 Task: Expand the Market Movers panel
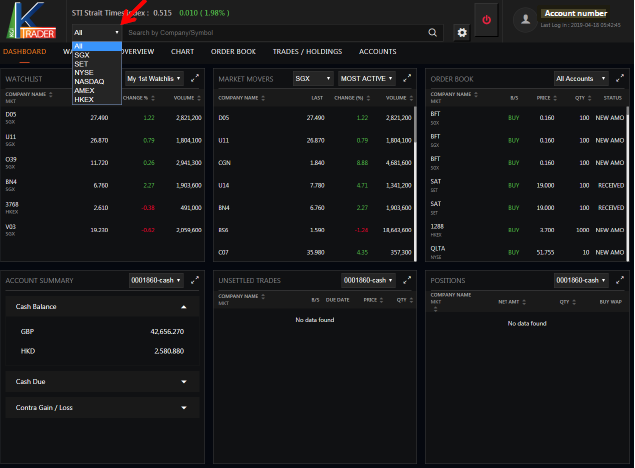(407, 79)
